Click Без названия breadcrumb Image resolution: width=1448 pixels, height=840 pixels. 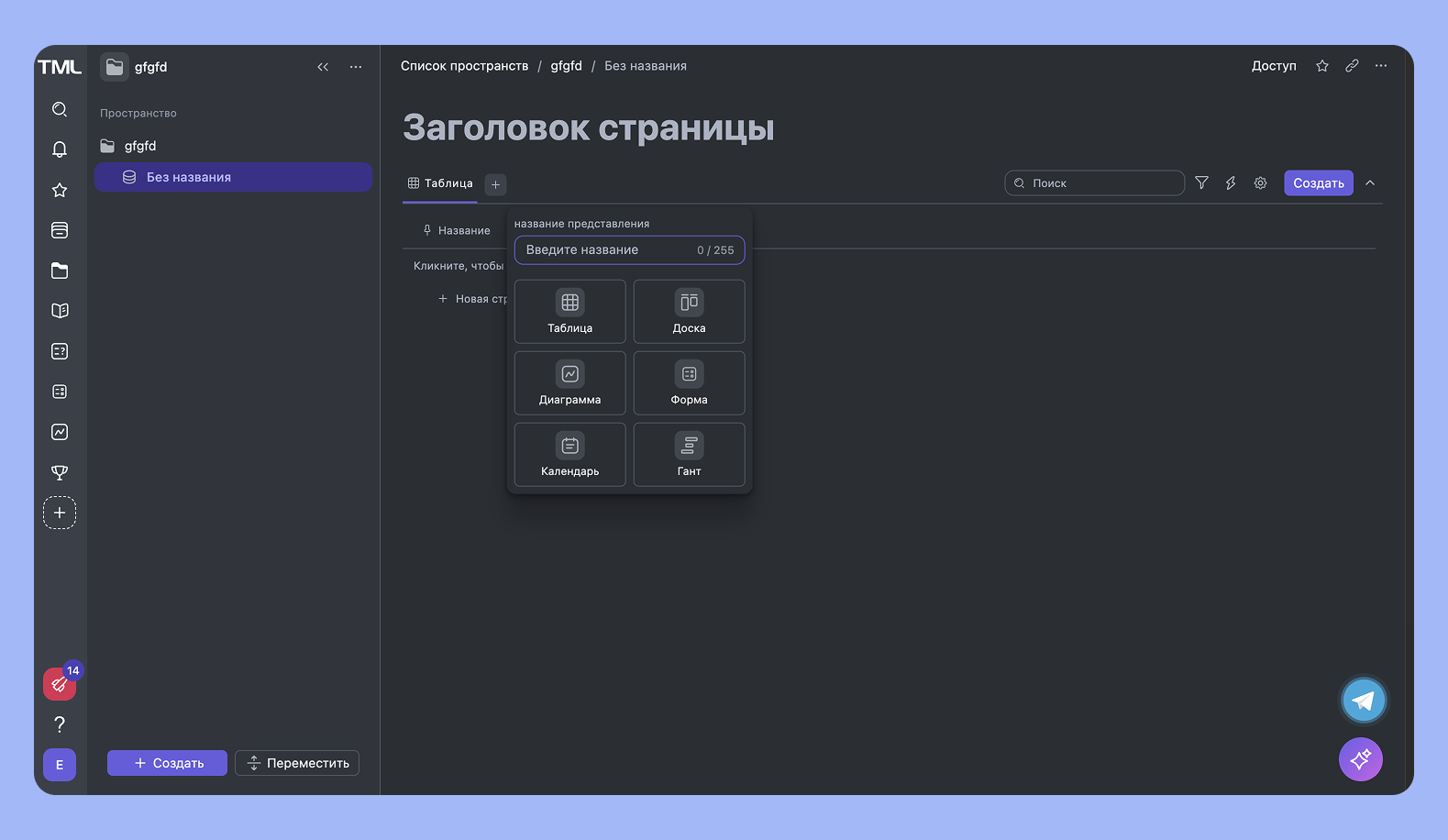646,66
